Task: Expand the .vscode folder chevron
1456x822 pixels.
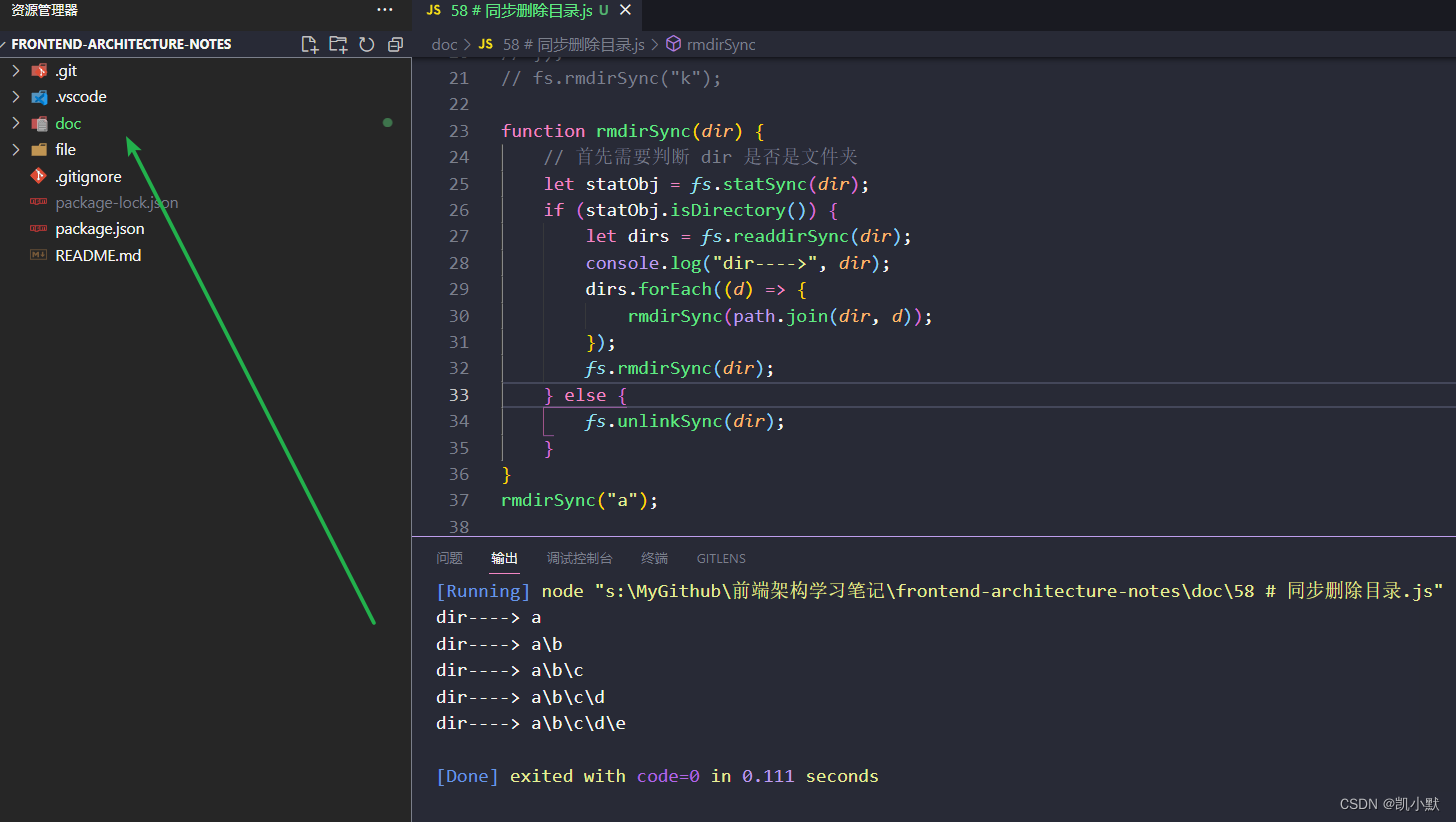Action: [16, 97]
